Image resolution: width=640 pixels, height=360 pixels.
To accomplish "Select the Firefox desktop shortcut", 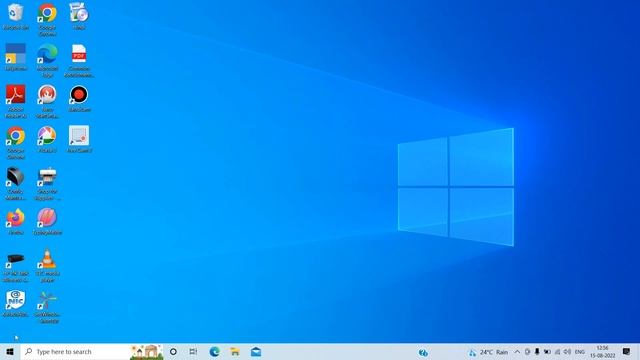I will (16, 221).
